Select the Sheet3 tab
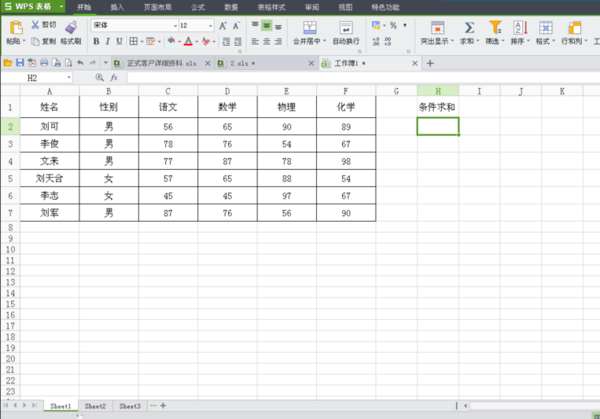600x419 pixels. (x=130, y=406)
